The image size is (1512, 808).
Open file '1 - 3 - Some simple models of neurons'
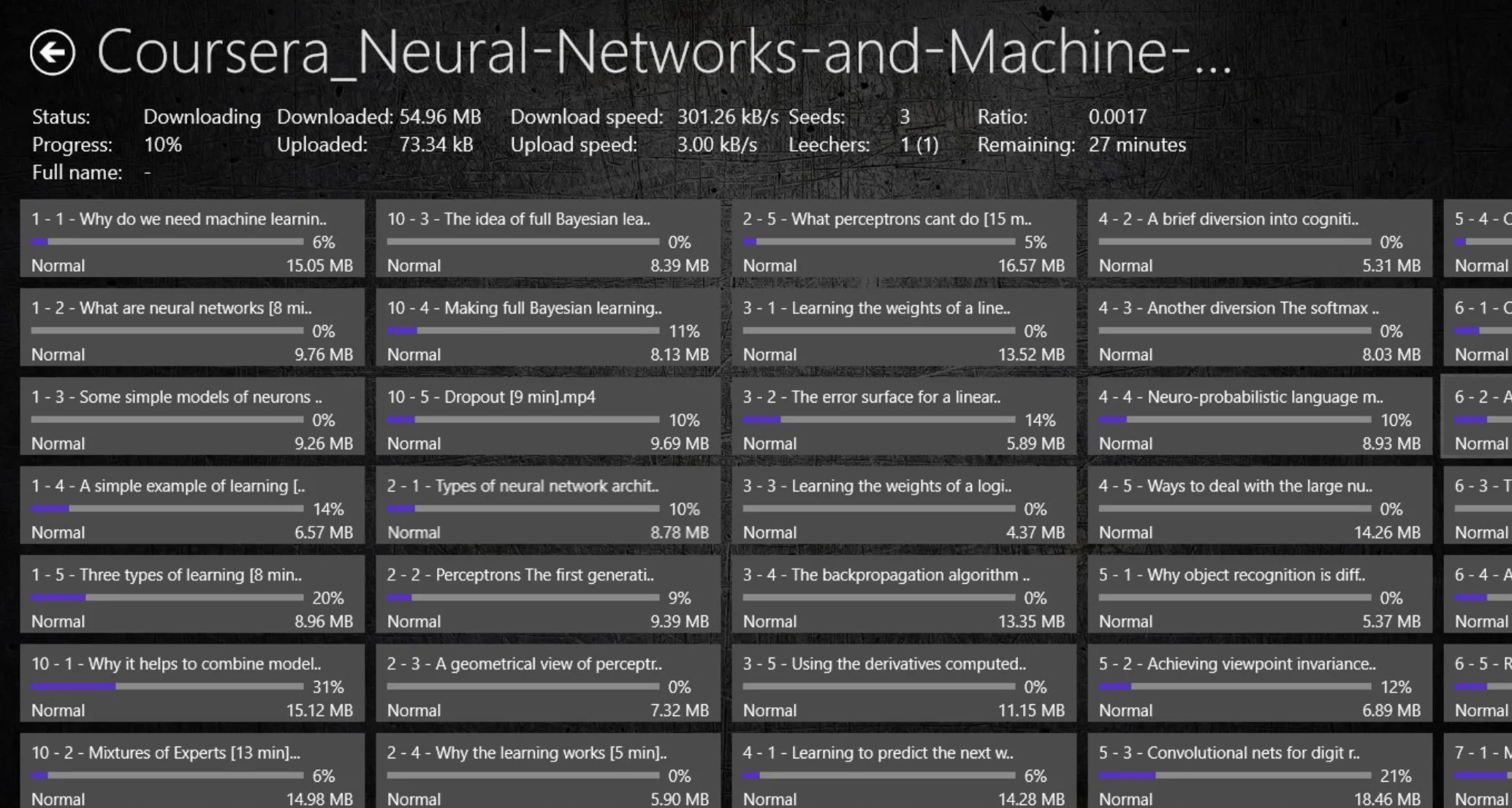coord(192,416)
